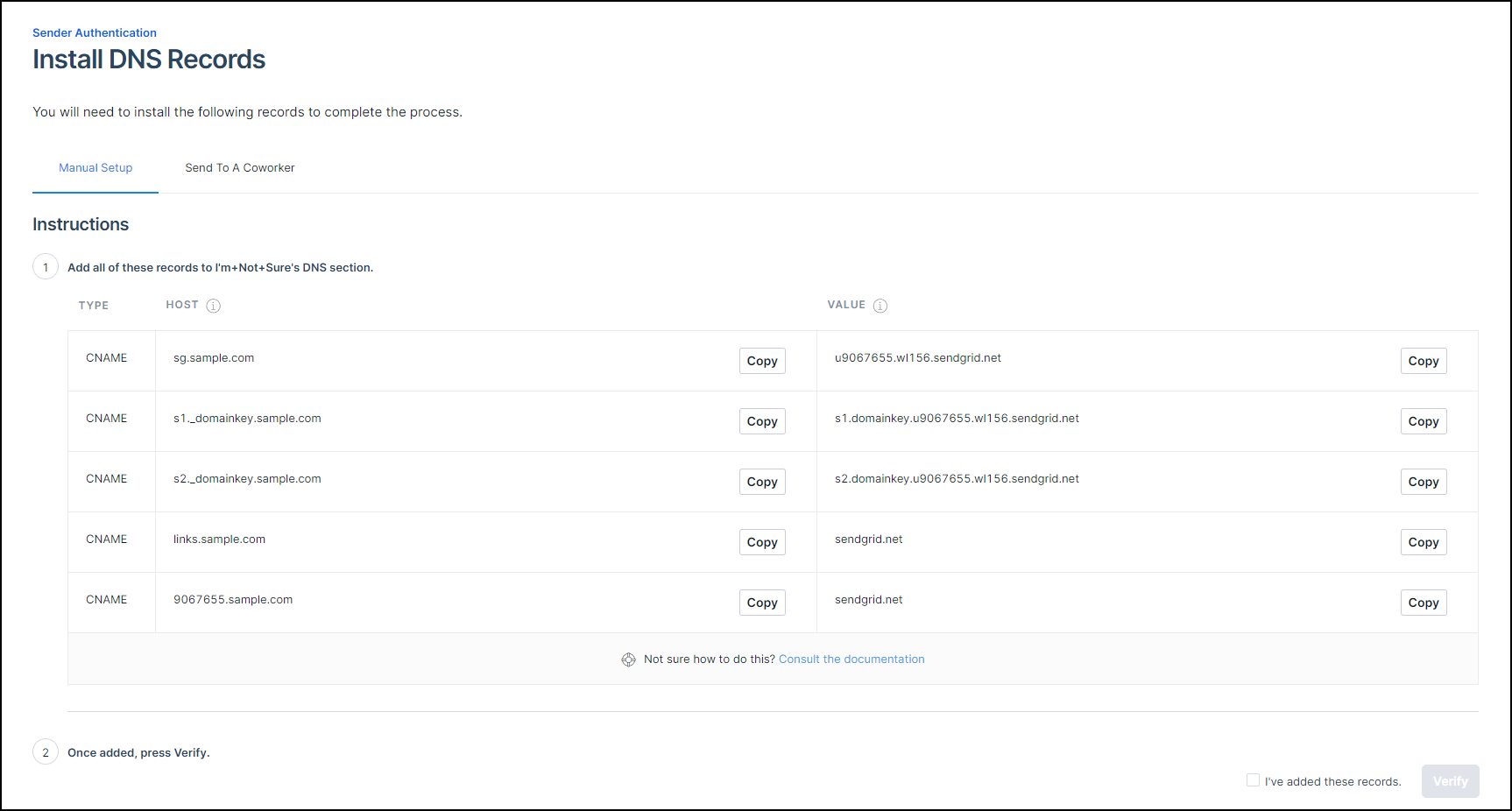Check the "I've added these records" checkbox

click(x=1253, y=780)
